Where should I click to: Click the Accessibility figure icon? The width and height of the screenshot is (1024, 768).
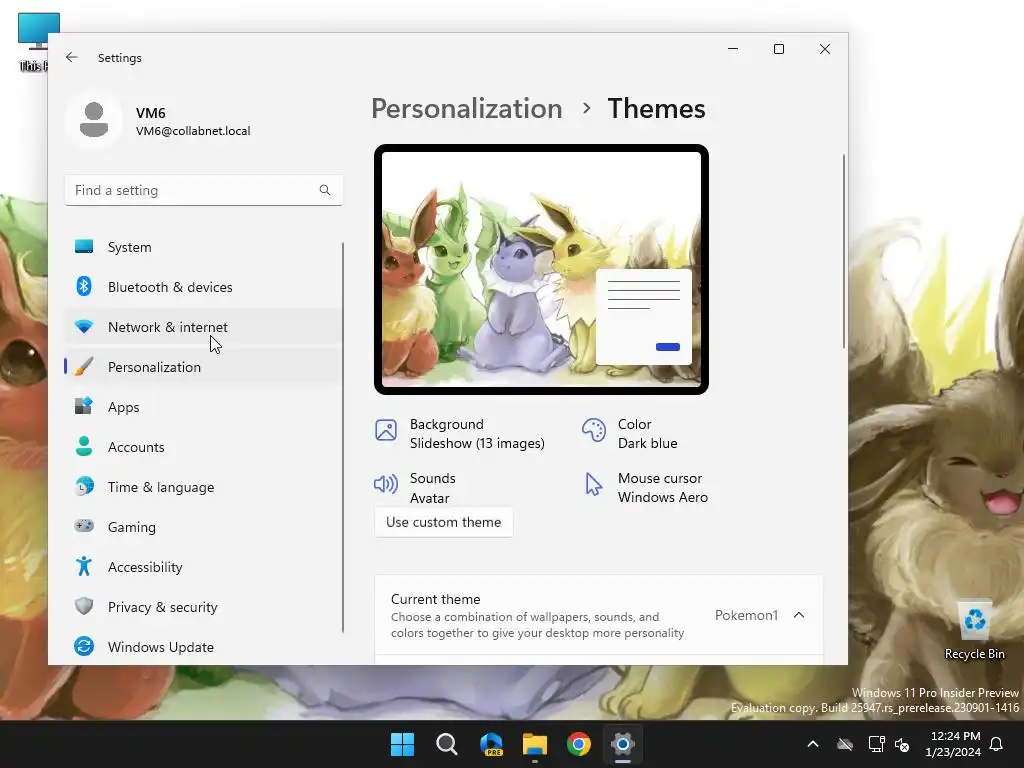tap(84, 566)
